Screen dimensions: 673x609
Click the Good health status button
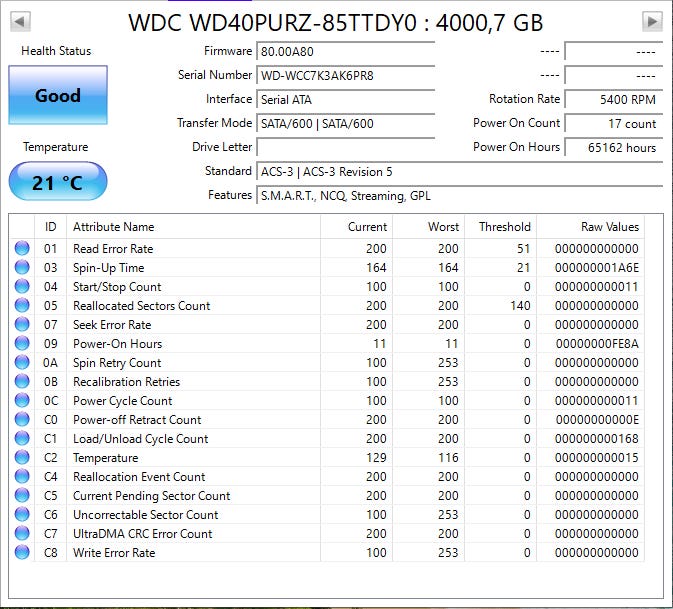click(x=58, y=95)
